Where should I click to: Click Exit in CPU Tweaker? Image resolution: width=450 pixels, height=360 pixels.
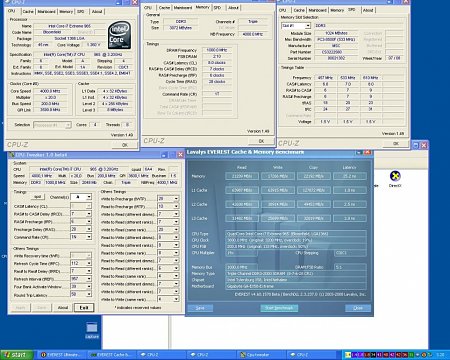pos(84,307)
